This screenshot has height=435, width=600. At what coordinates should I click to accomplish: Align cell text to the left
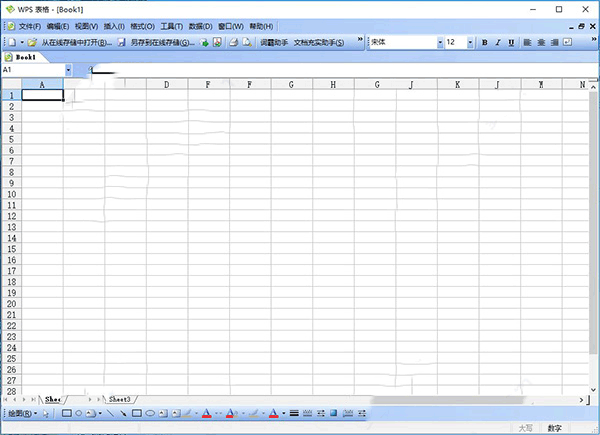click(527, 42)
